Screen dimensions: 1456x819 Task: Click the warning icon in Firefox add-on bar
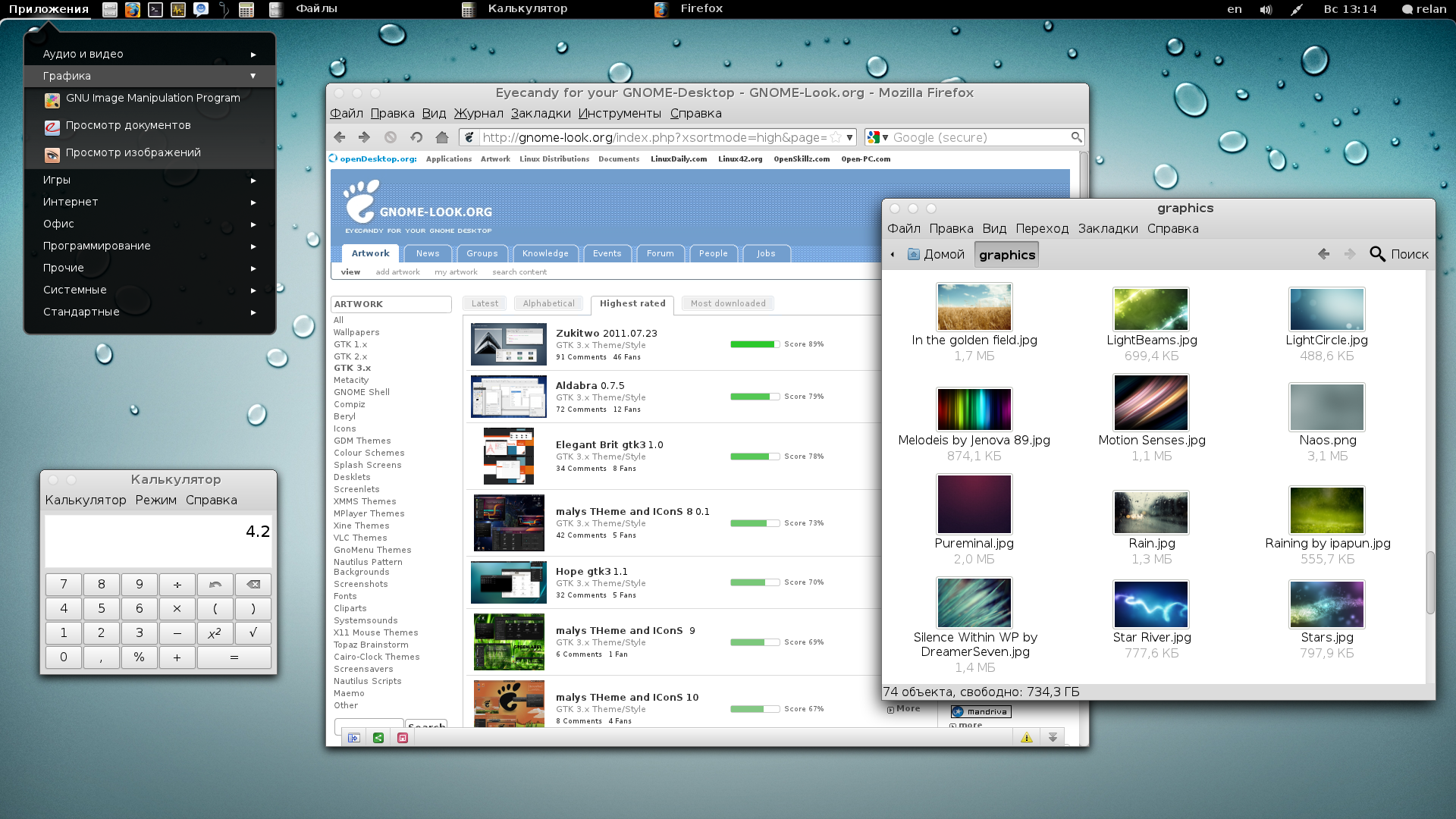click(1027, 738)
